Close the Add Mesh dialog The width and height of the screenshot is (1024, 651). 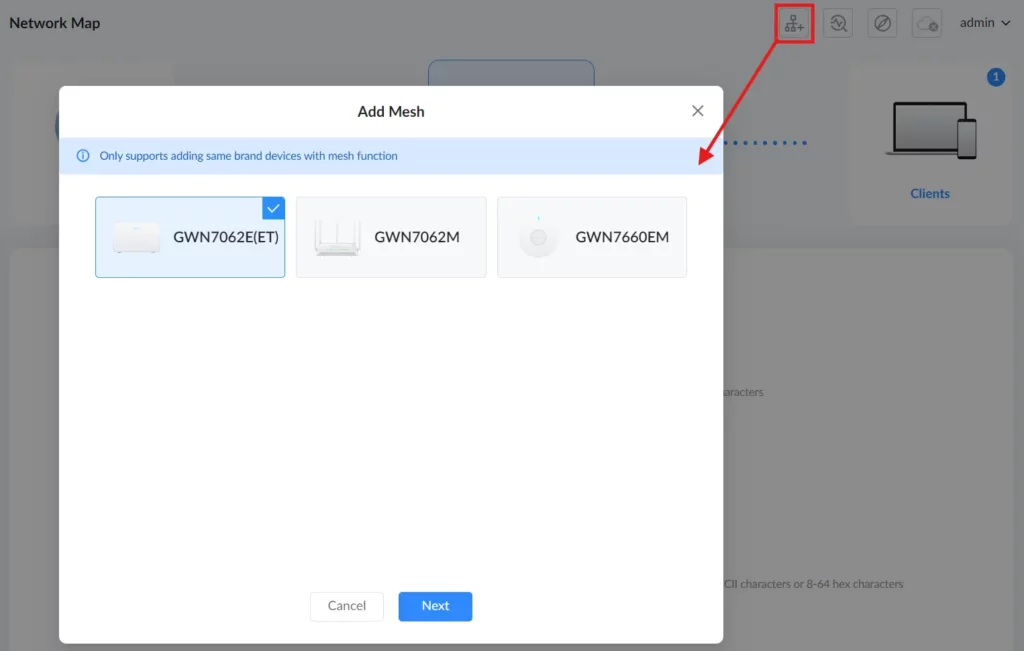click(x=697, y=111)
